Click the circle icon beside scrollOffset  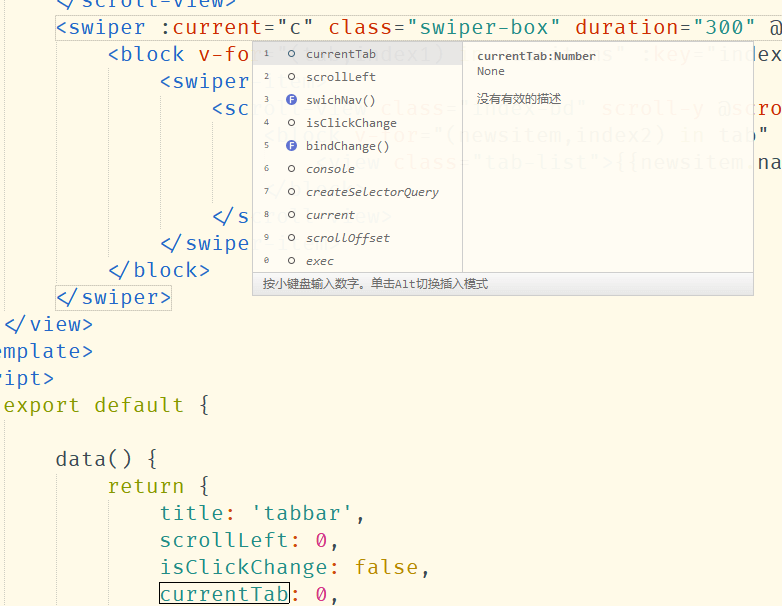pyautogui.click(x=291, y=237)
